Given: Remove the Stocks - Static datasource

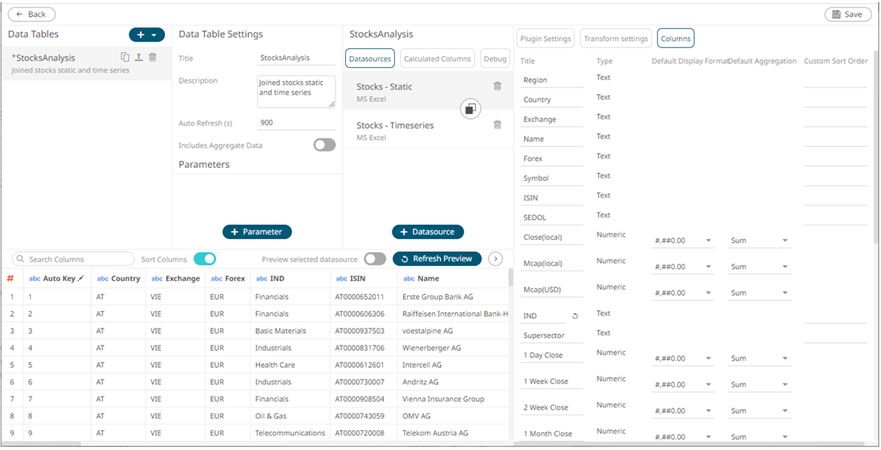Looking at the screenshot, I should [497, 86].
